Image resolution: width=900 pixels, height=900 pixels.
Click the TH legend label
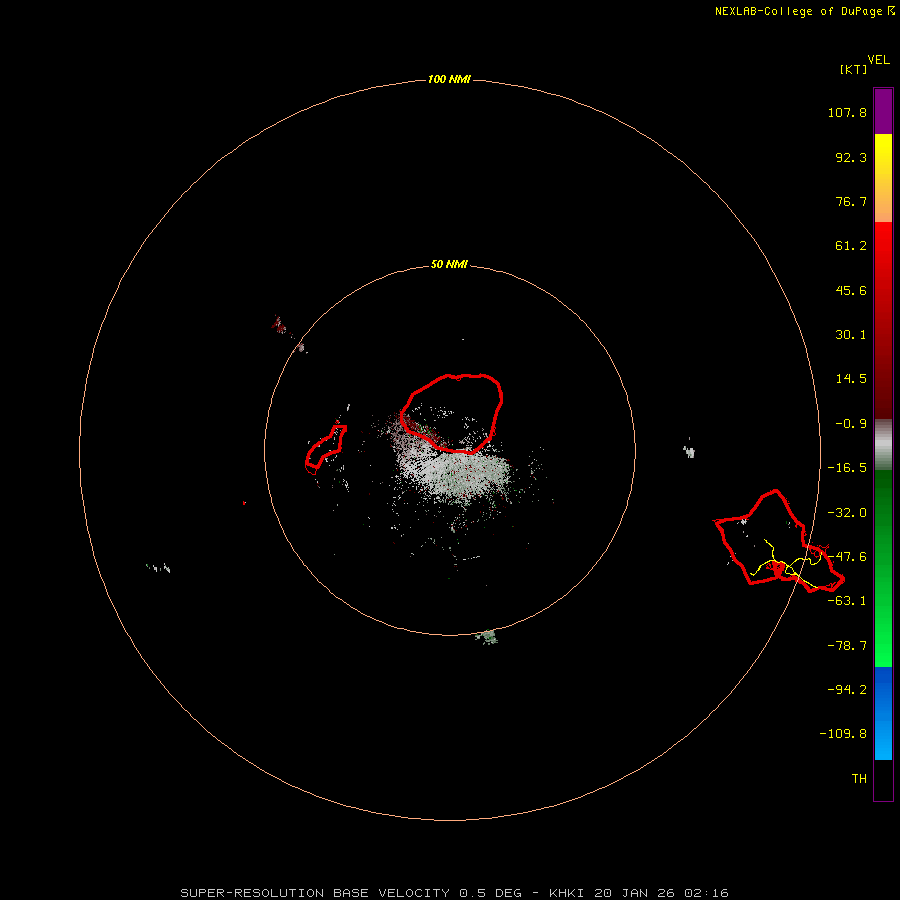(x=859, y=778)
